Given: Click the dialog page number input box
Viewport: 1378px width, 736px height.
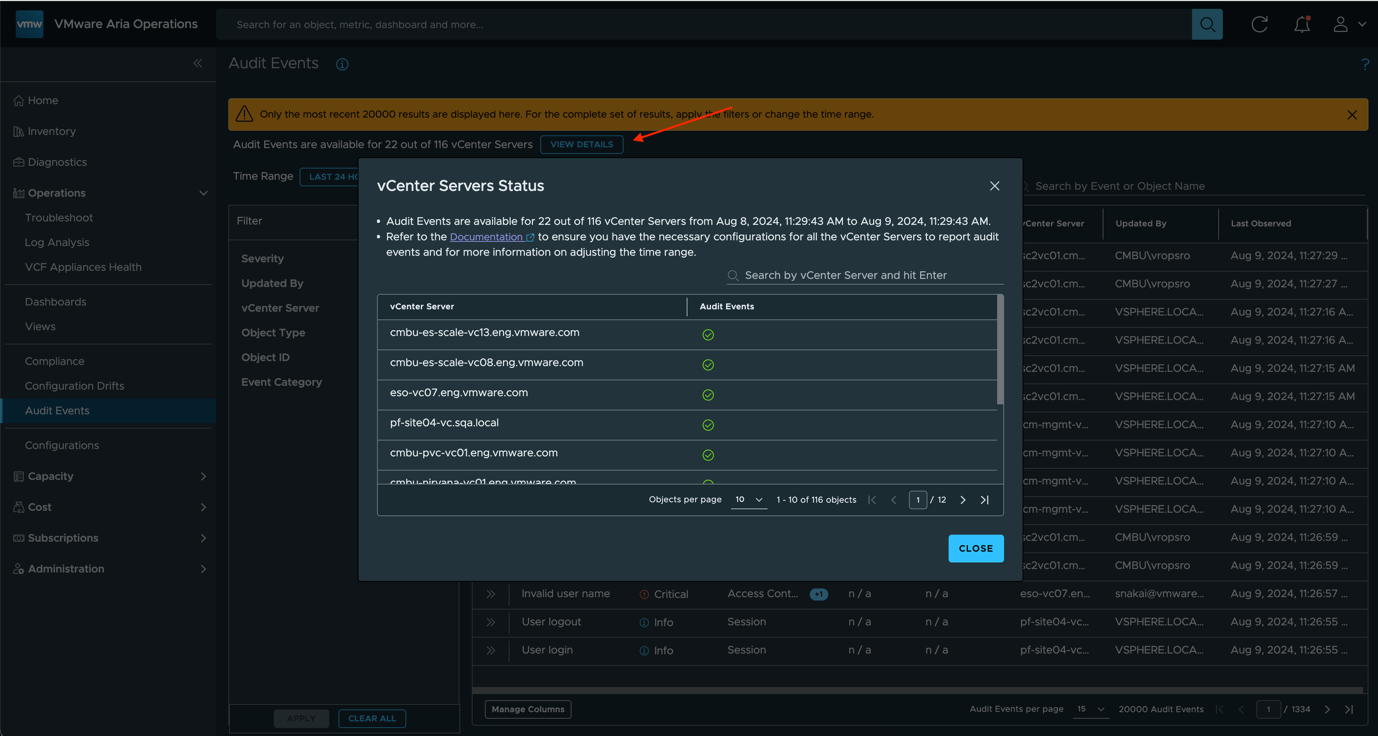Looking at the screenshot, I should 918,500.
